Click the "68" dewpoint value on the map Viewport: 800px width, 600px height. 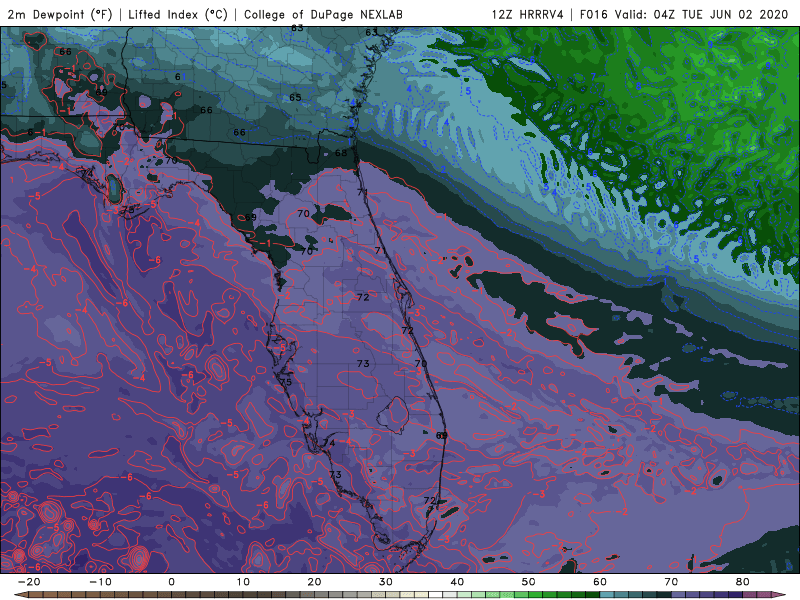pos(341,153)
